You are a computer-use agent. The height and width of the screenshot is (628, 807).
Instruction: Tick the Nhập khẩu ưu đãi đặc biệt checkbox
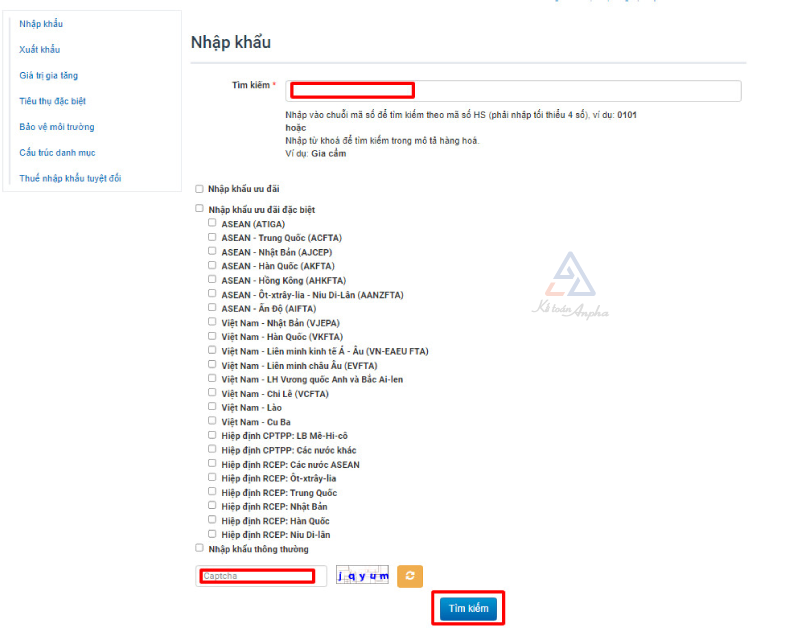pos(199,209)
